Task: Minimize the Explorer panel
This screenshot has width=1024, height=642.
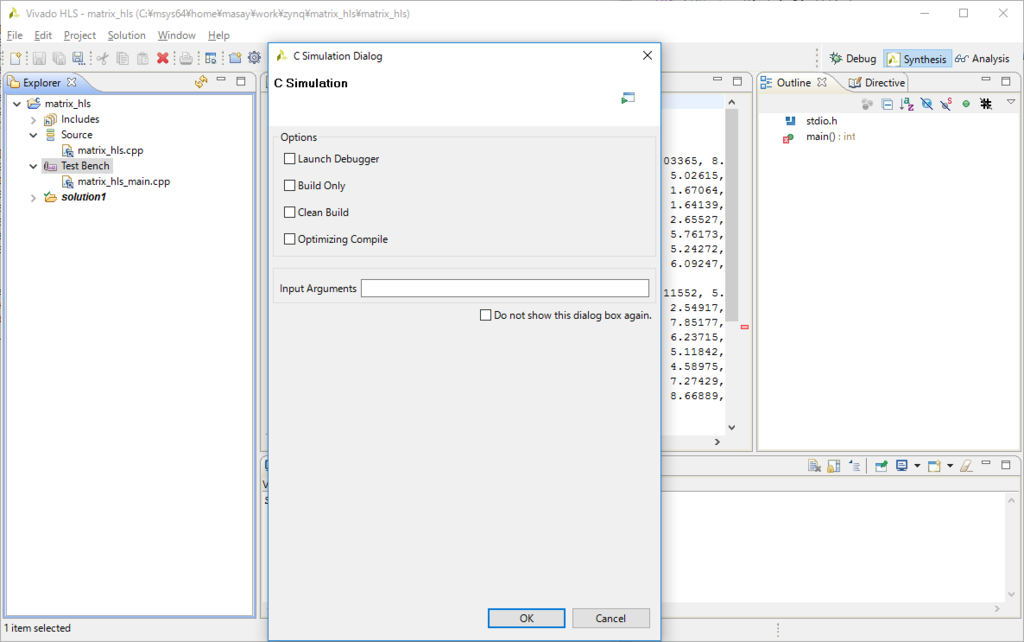Action: [x=221, y=81]
